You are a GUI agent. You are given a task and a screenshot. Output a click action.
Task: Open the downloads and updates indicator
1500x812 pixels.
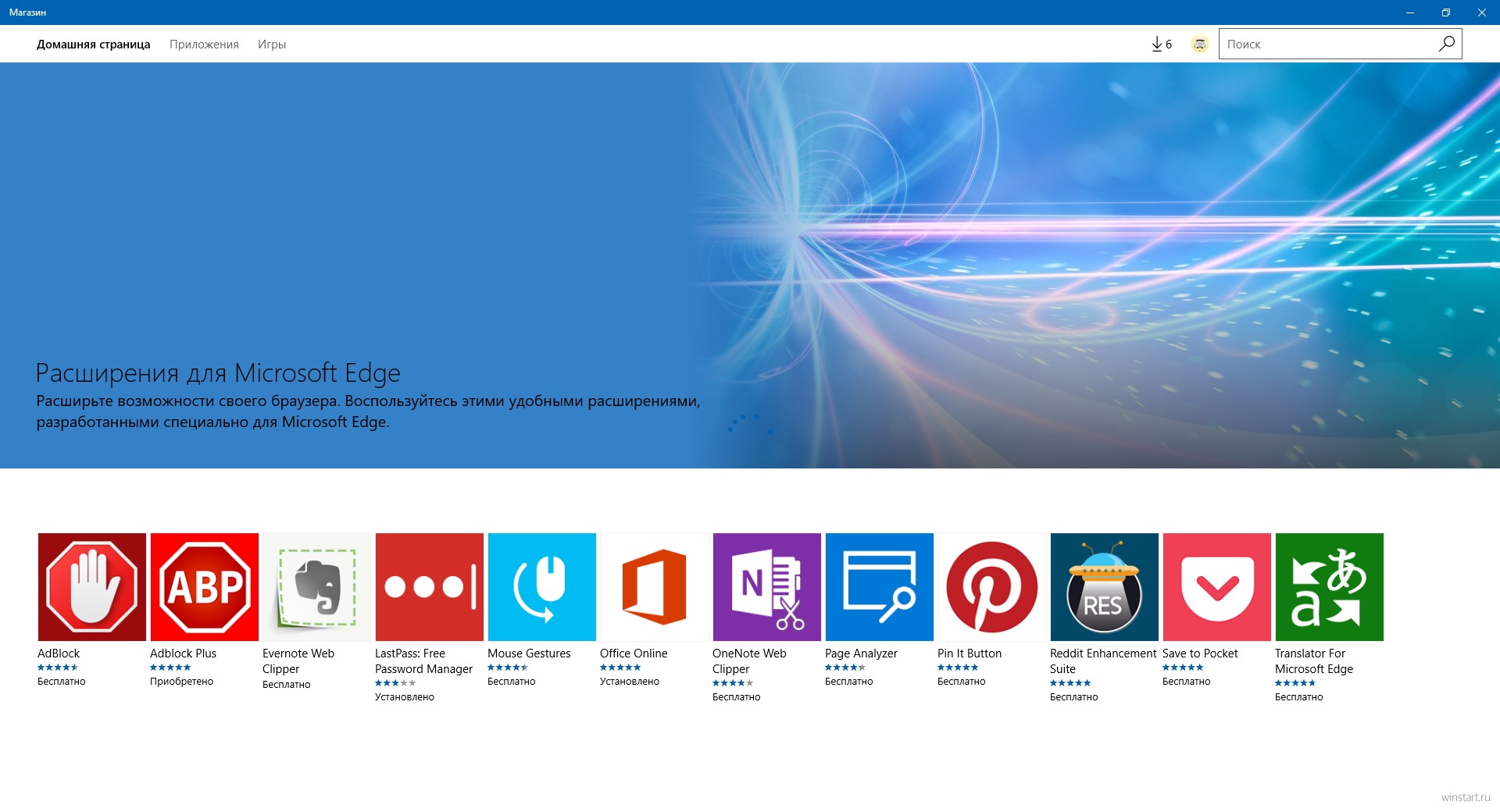coord(1162,45)
